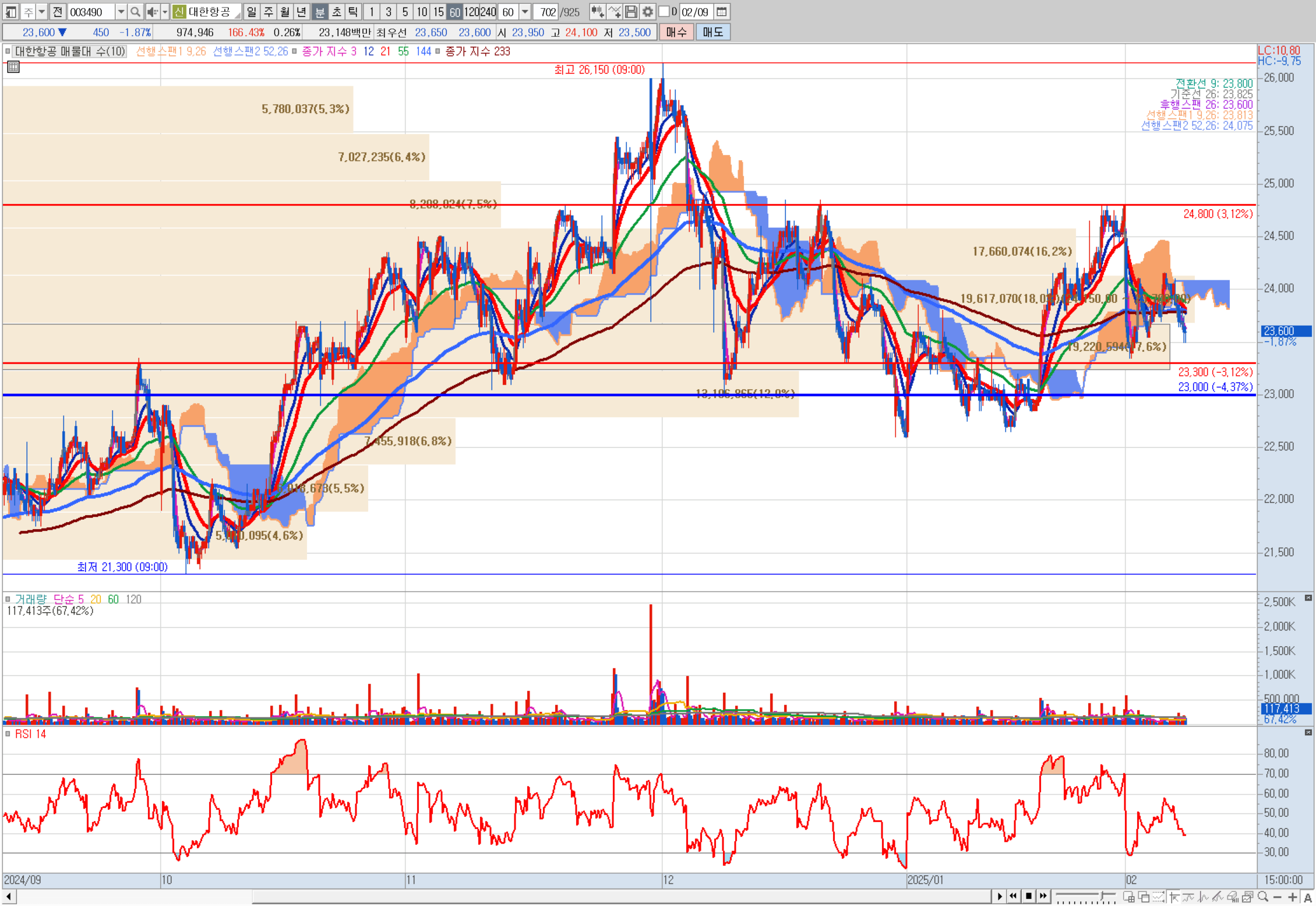
Task: Toggle the RSI 14 indicator square marker
Action: point(8,734)
